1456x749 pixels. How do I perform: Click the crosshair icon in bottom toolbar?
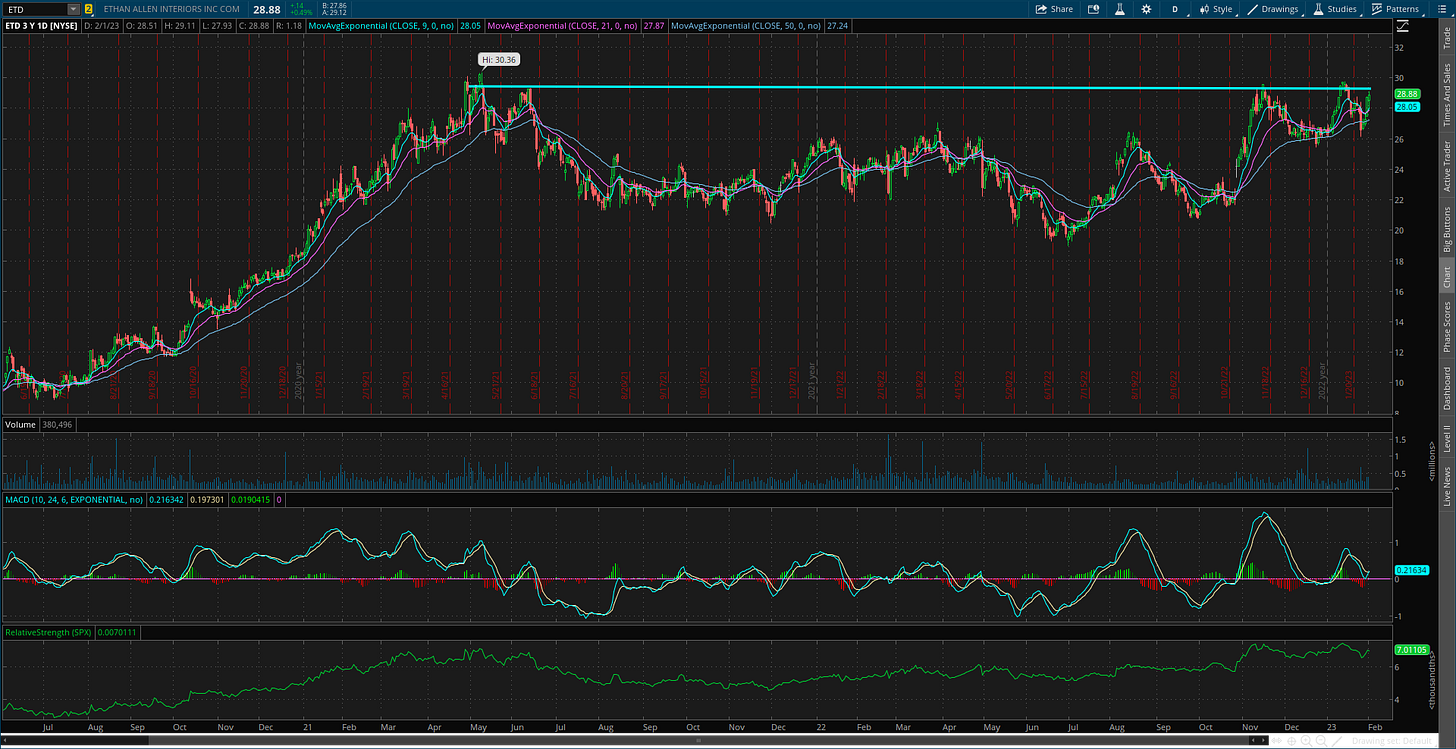[1291, 741]
